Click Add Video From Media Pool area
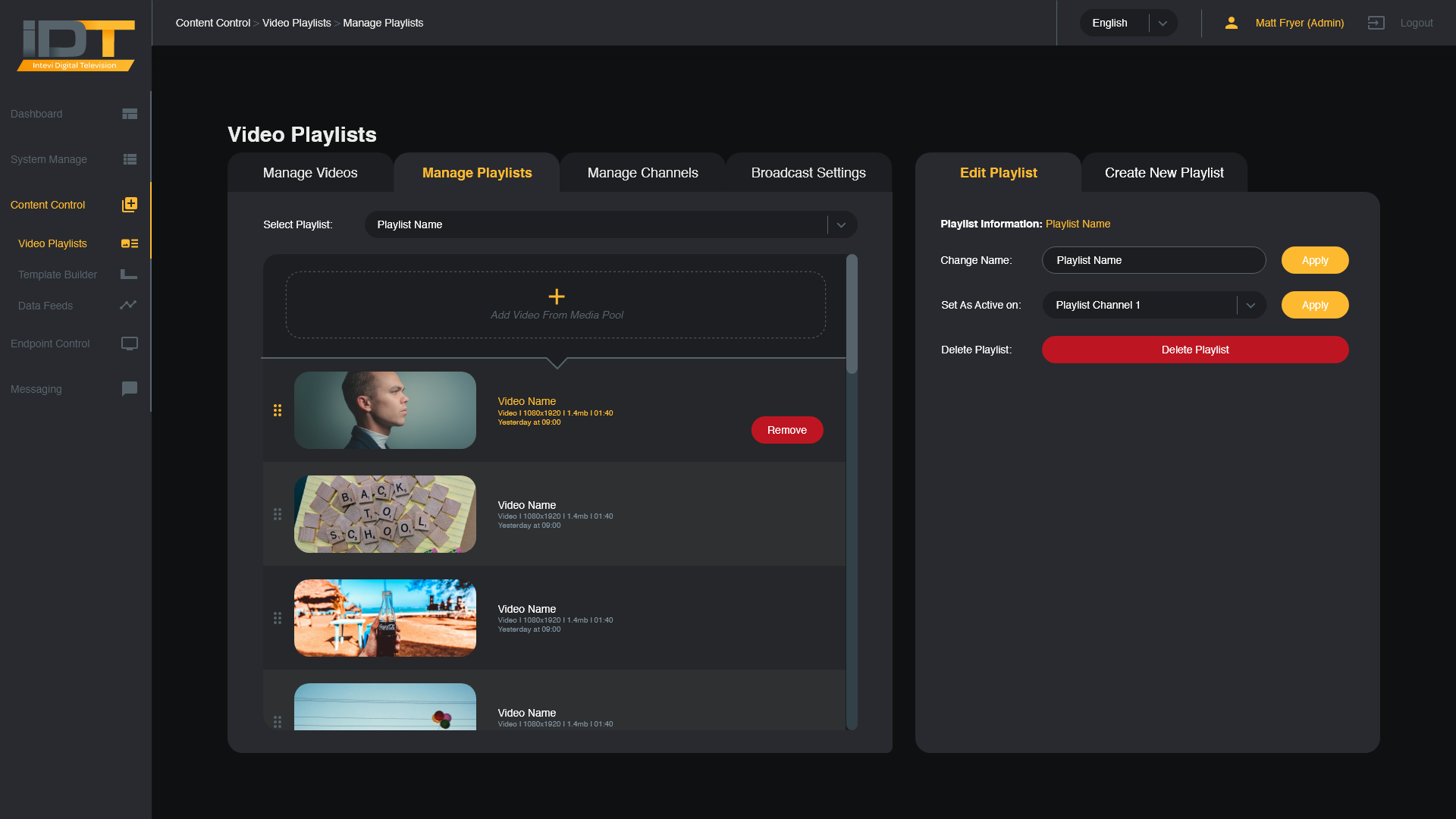This screenshot has width=1456, height=819. pyautogui.click(x=556, y=305)
